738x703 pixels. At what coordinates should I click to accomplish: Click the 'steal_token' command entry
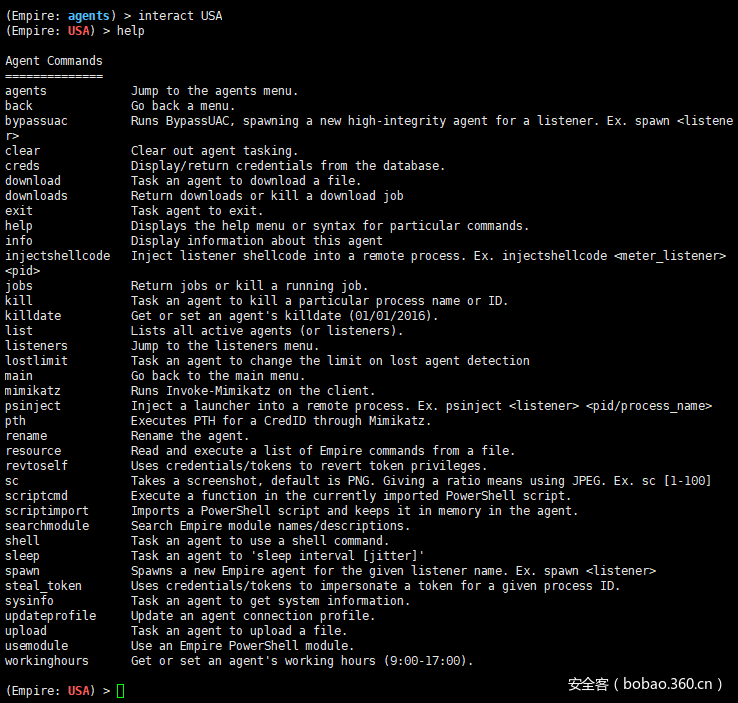point(43,586)
